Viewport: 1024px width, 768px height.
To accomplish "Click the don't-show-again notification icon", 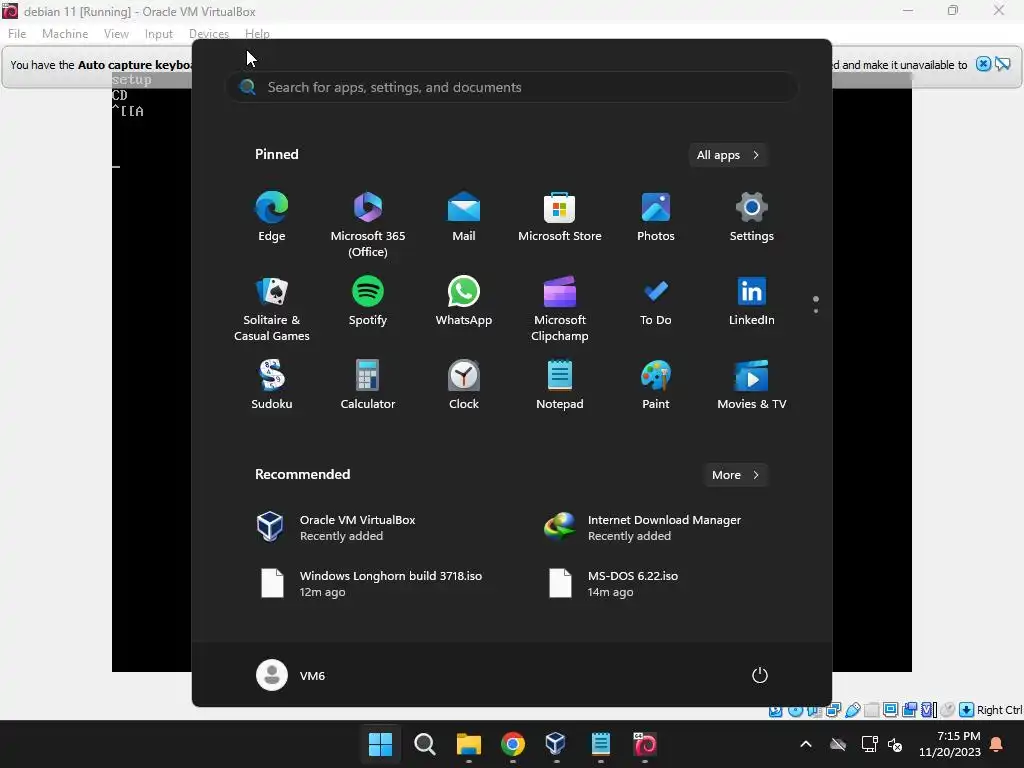I will 1002,64.
